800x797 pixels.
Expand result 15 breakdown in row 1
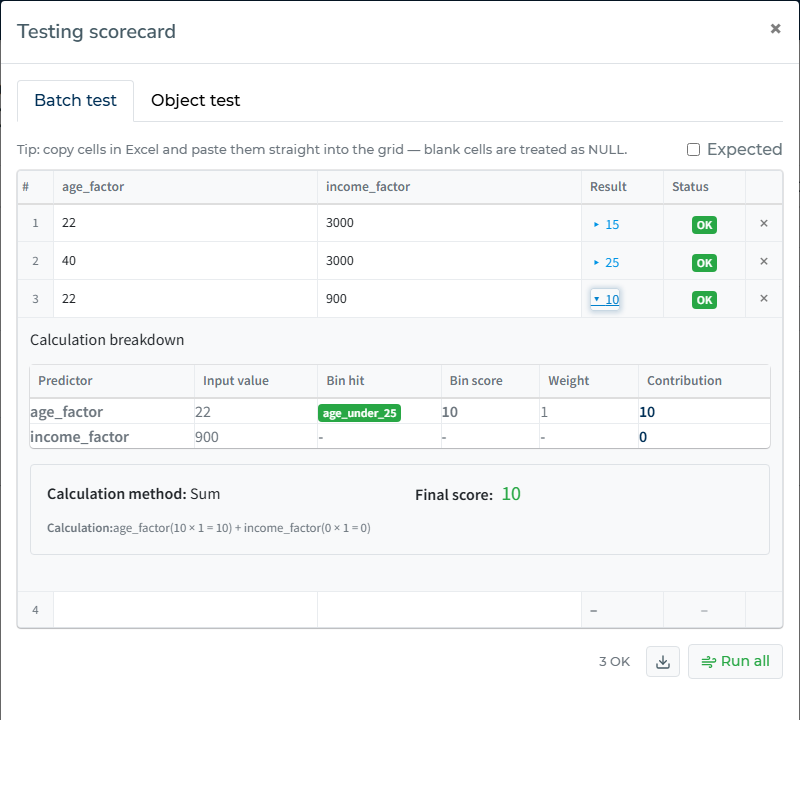point(606,225)
